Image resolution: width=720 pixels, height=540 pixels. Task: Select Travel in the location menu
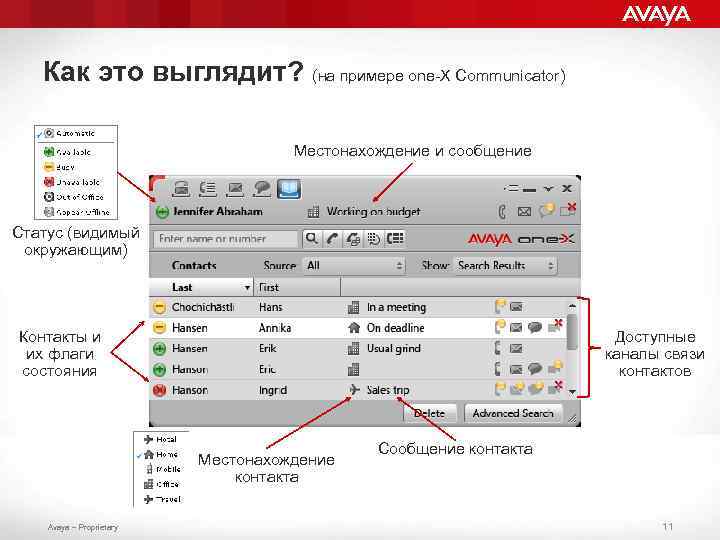(162, 499)
